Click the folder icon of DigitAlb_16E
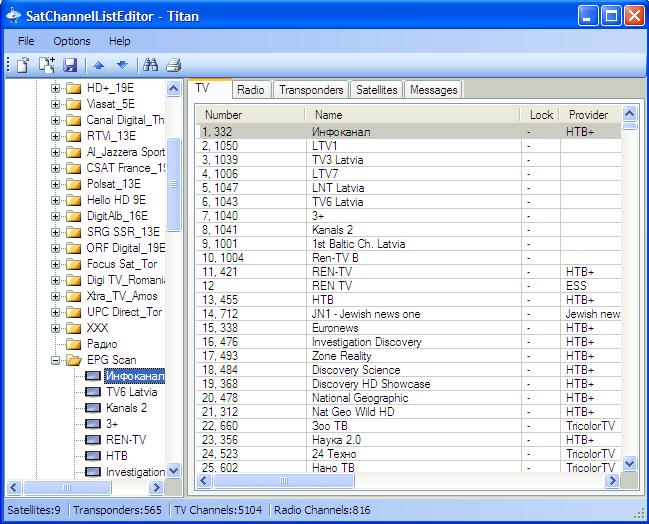The height and width of the screenshot is (524, 649). pos(74,216)
